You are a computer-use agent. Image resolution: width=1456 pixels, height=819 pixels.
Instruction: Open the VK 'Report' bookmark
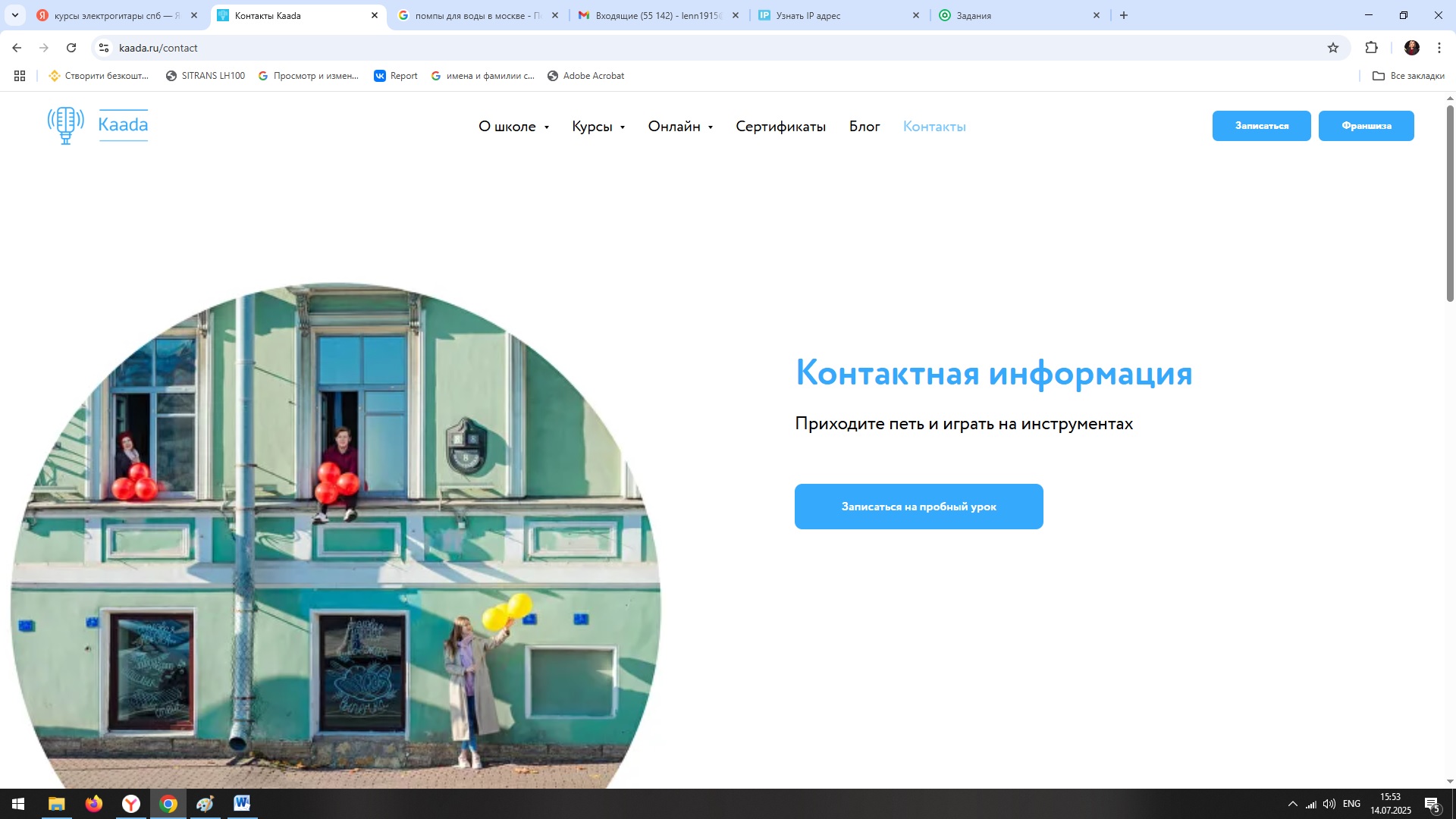pos(396,76)
